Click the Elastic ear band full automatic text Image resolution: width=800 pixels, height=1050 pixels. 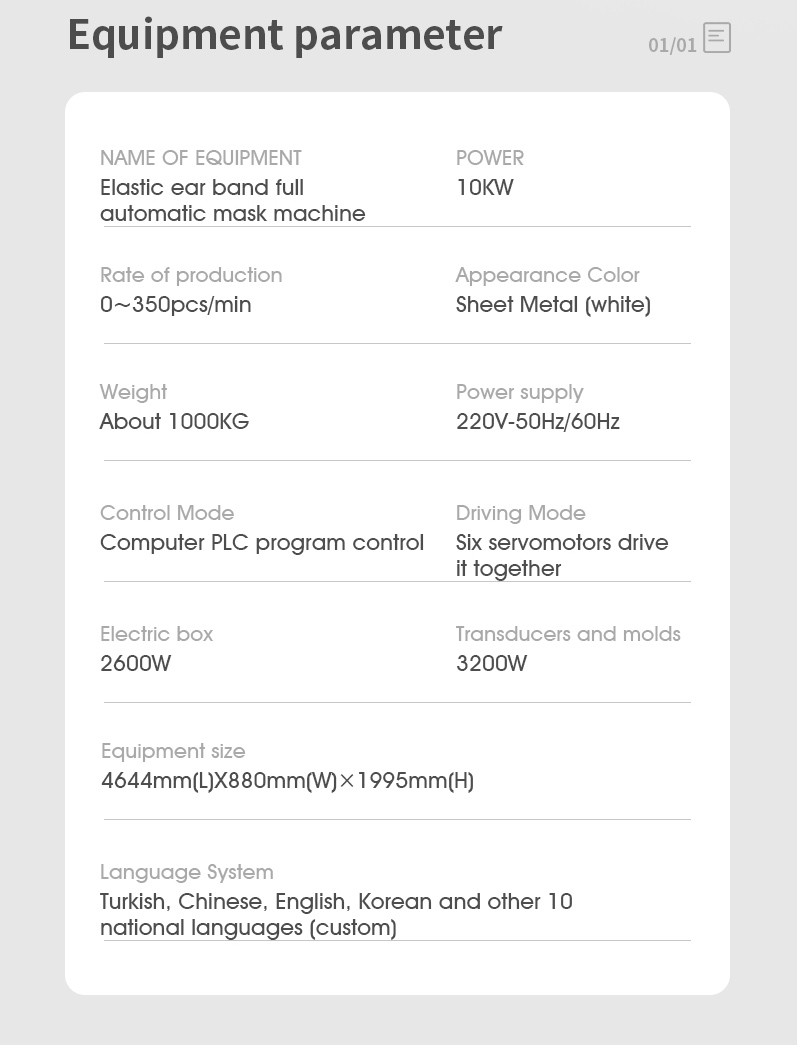[x=233, y=200]
